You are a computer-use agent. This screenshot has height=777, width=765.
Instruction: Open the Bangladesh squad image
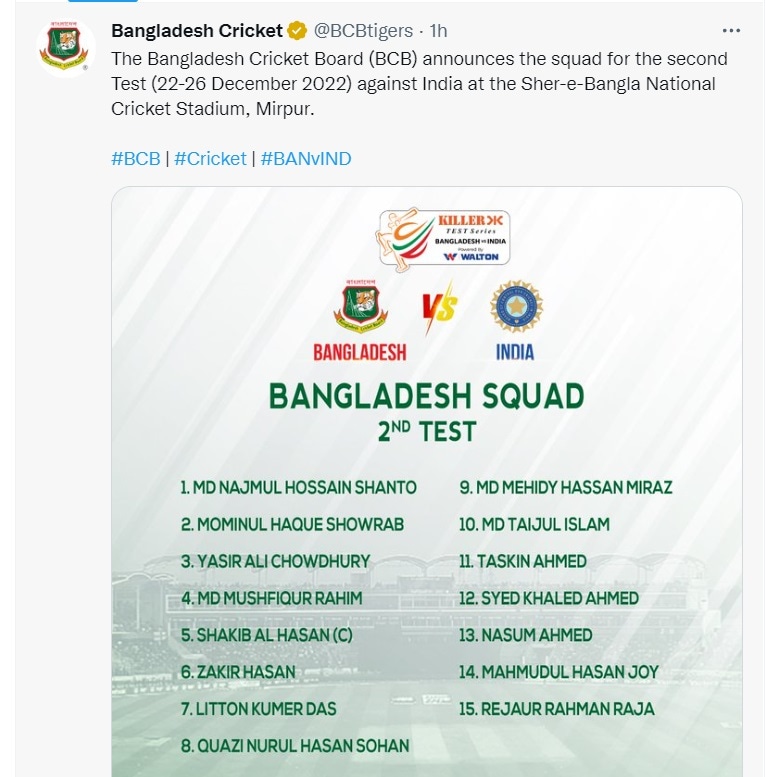(427, 482)
